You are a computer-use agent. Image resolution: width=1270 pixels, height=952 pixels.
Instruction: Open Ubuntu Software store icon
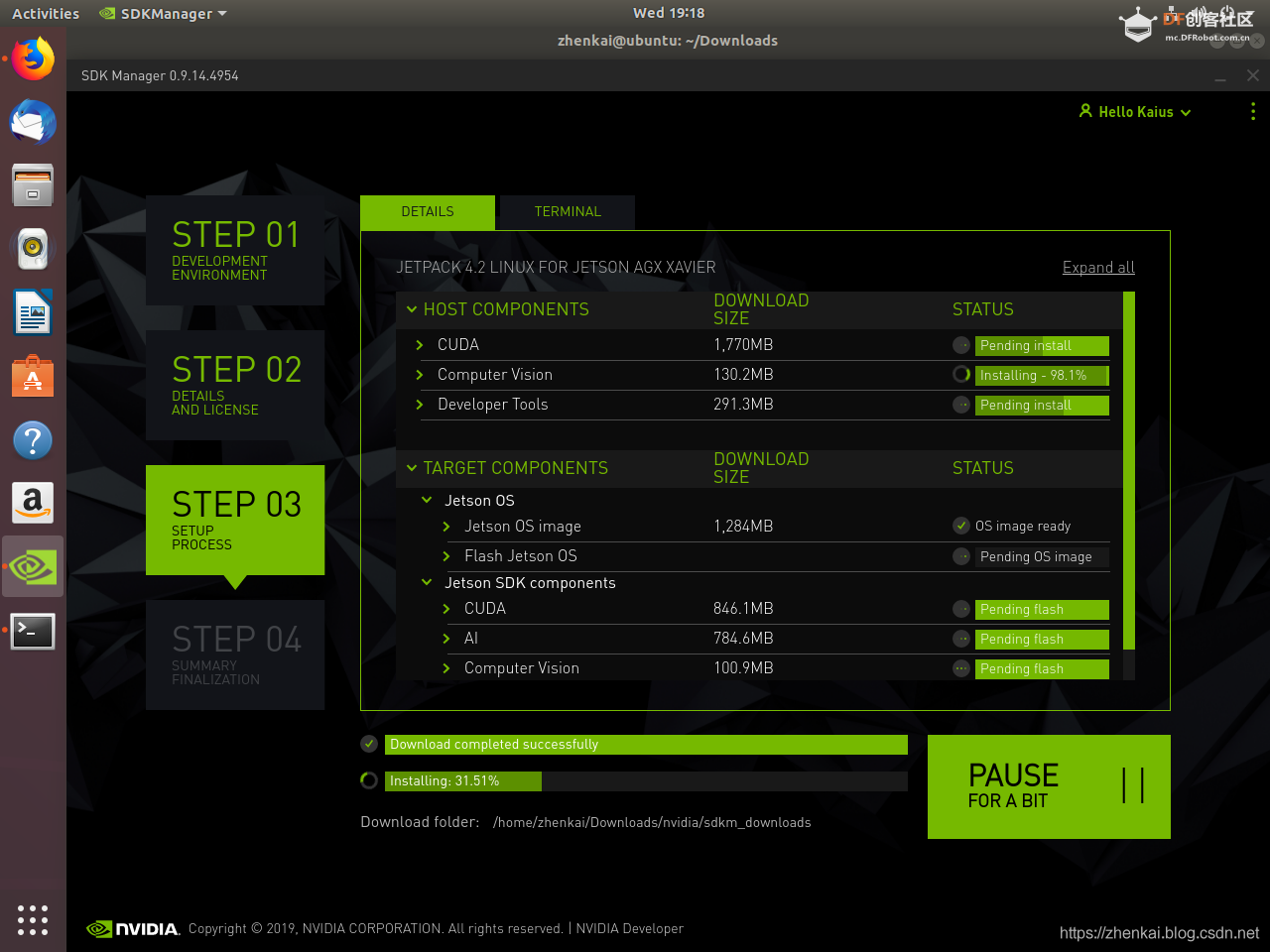(33, 377)
